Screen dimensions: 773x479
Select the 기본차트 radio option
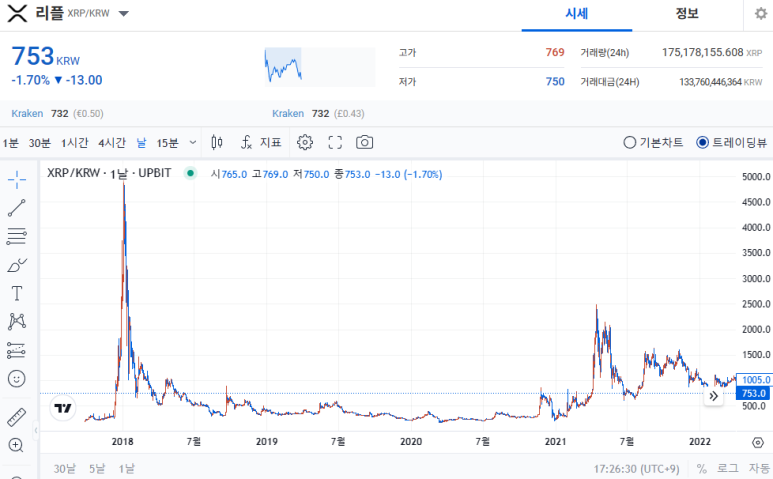[x=653, y=142]
